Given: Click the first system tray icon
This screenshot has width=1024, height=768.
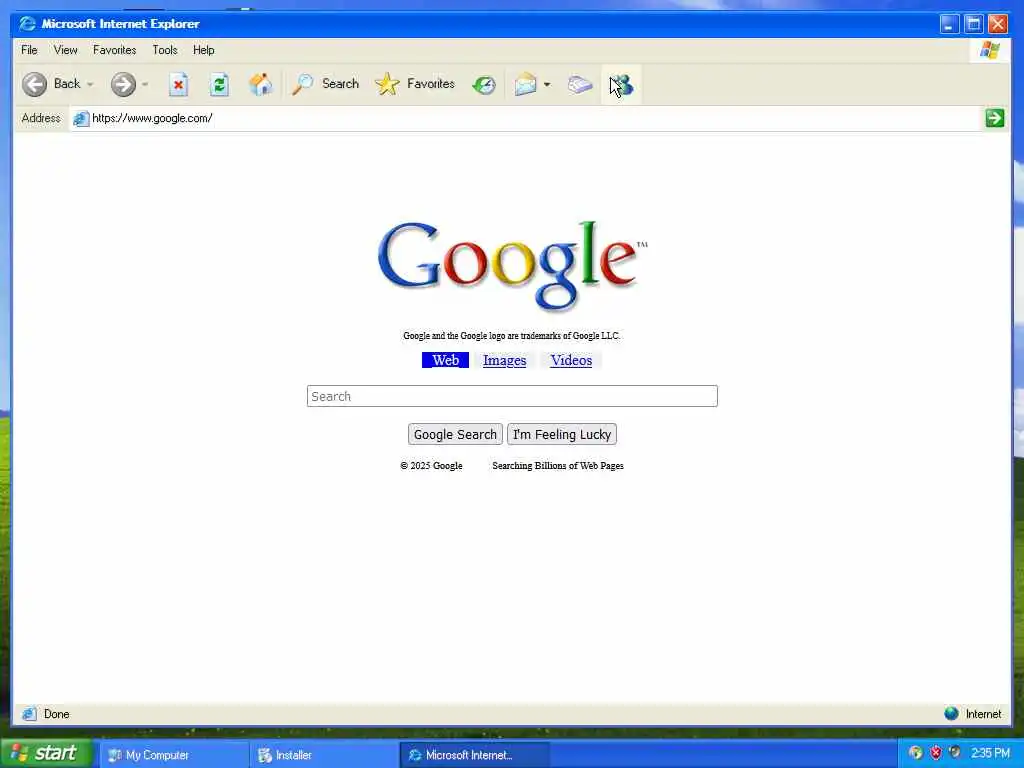Looking at the screenshot, I should tap(916, 753).
